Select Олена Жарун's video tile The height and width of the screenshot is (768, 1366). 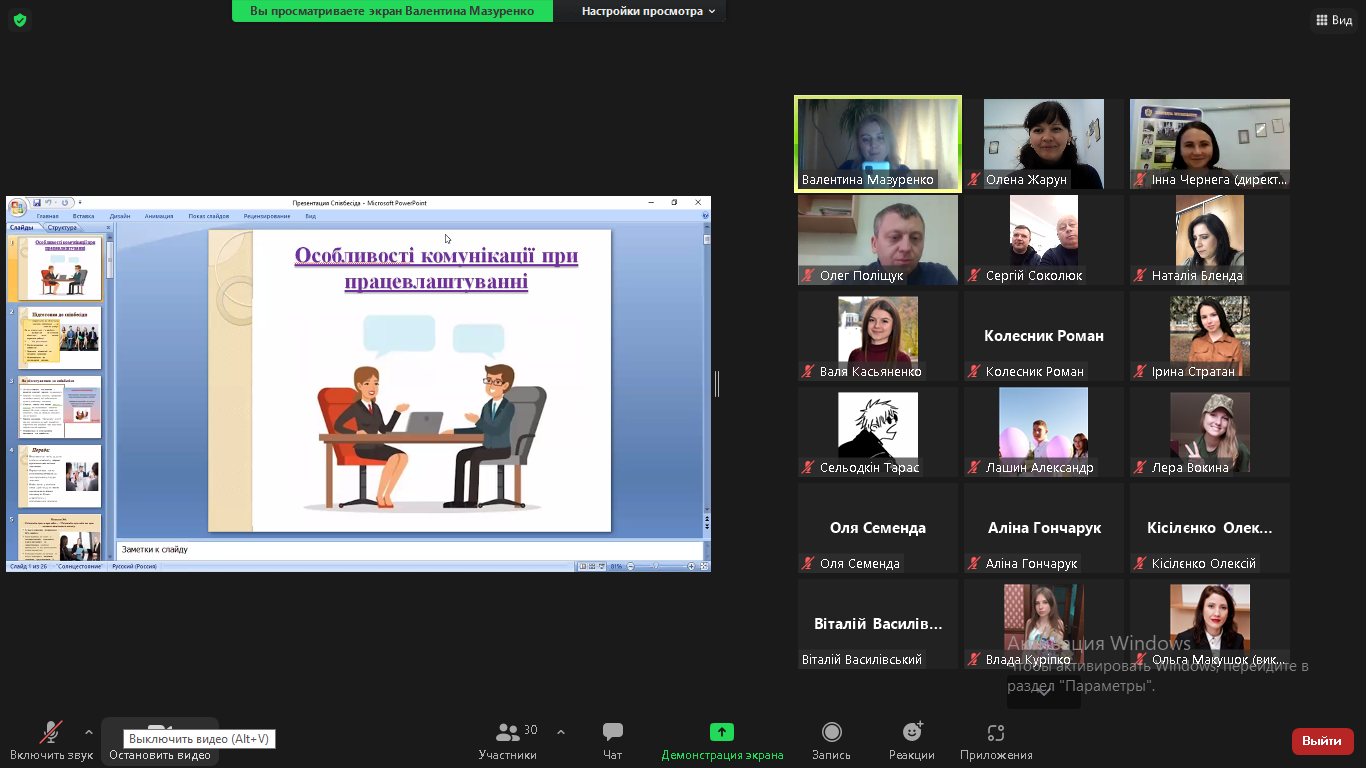[x=1044, y=144]
